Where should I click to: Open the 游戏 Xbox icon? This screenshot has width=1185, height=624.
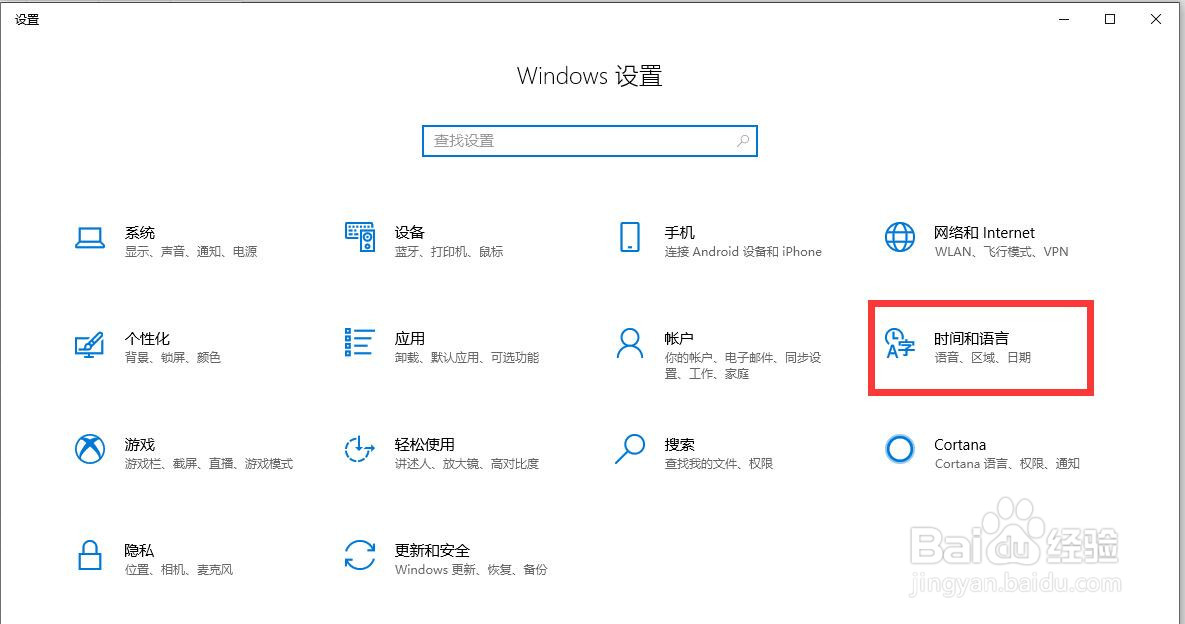[90, 449]
